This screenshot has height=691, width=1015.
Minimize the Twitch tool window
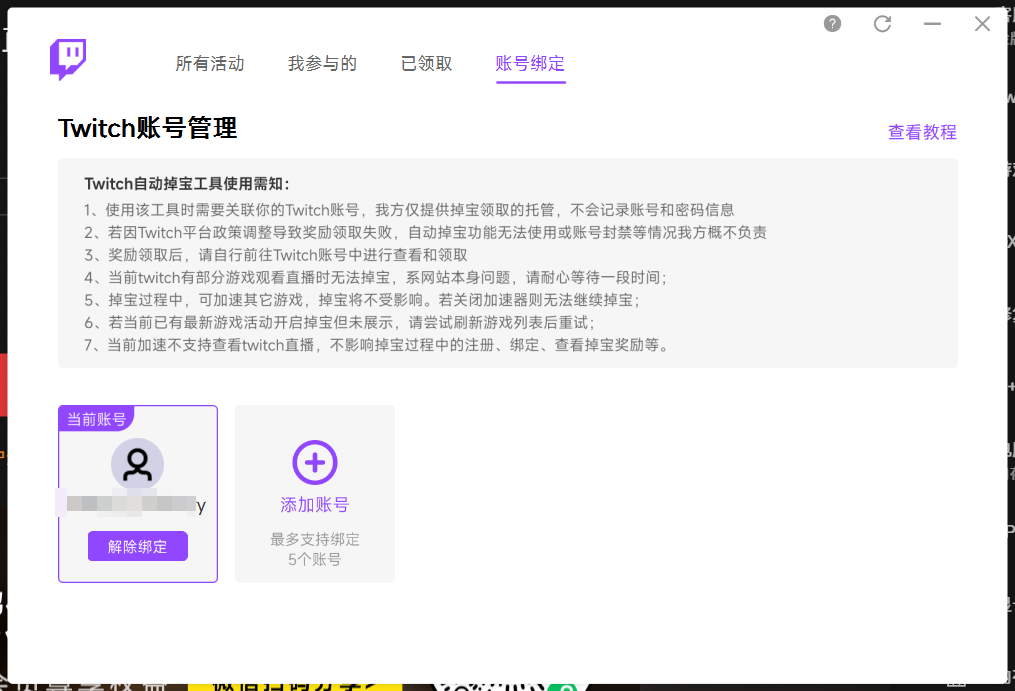(x=932, y=24)
